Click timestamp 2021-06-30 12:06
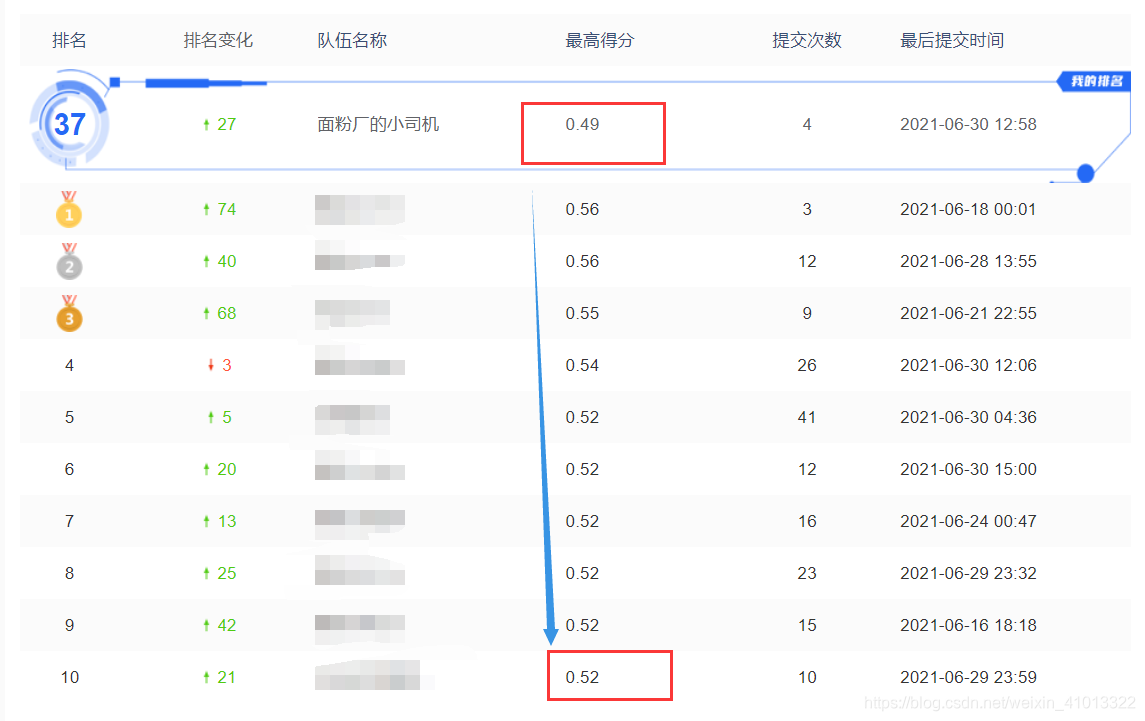 click(968, 365)
